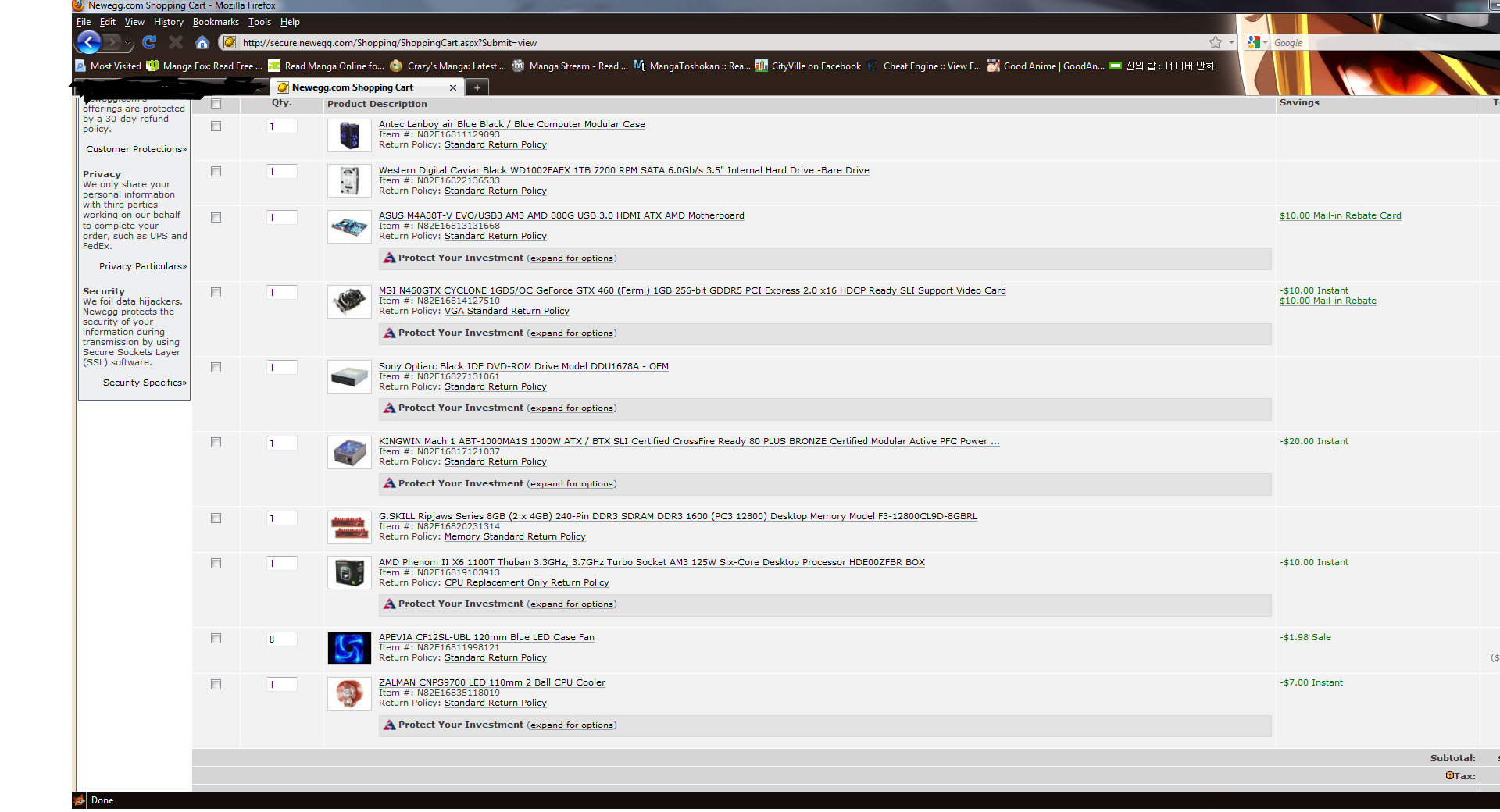The image size is (1500, 812).
Task: Click the Antec Lanboy case thumbnail
Action: pos(349,136)
